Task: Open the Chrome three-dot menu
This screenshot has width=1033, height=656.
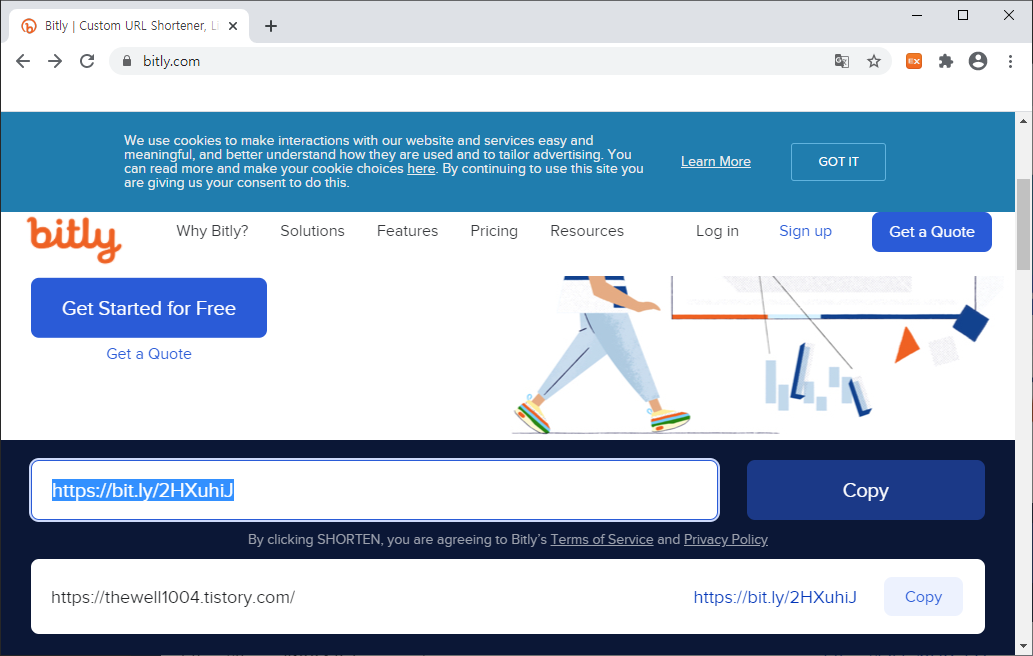Action: 1010,61
